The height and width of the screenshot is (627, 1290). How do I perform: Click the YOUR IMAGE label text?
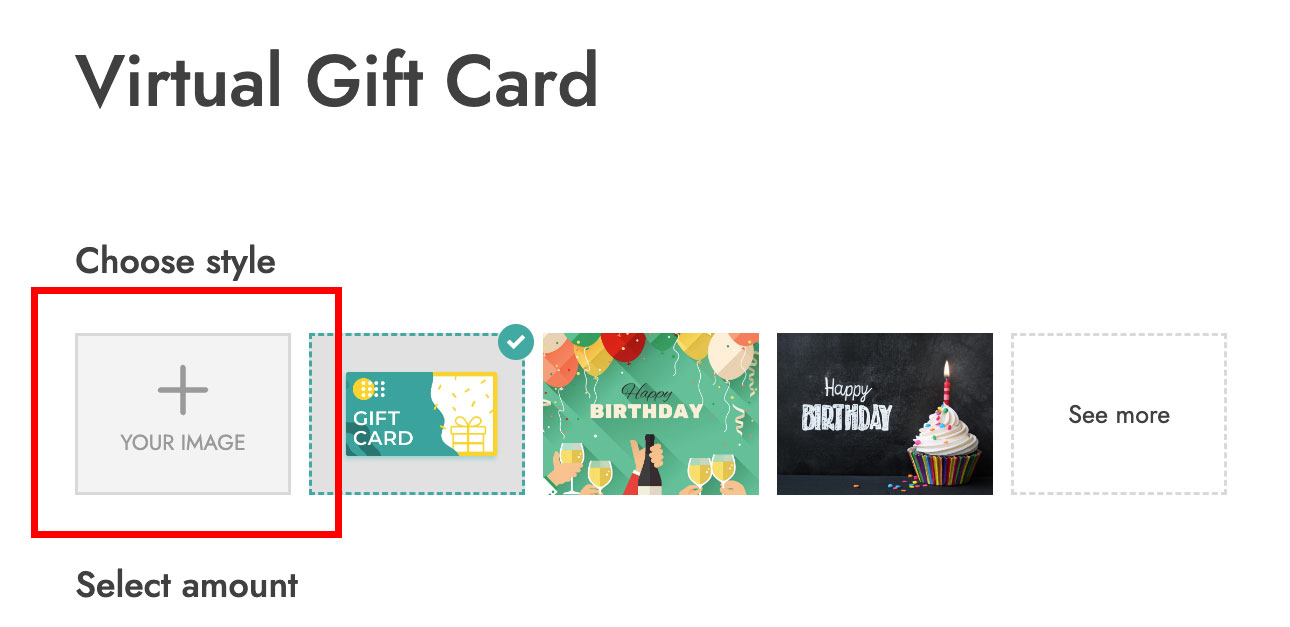[x=183, y=442]
